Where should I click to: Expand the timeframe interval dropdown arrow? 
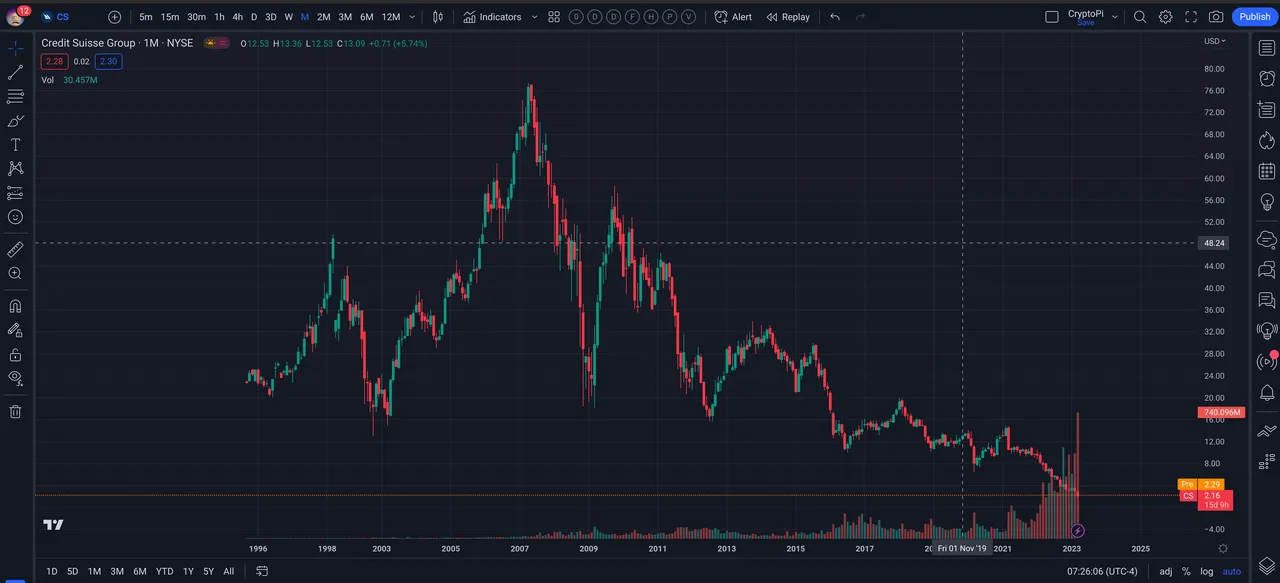(413, 17)
